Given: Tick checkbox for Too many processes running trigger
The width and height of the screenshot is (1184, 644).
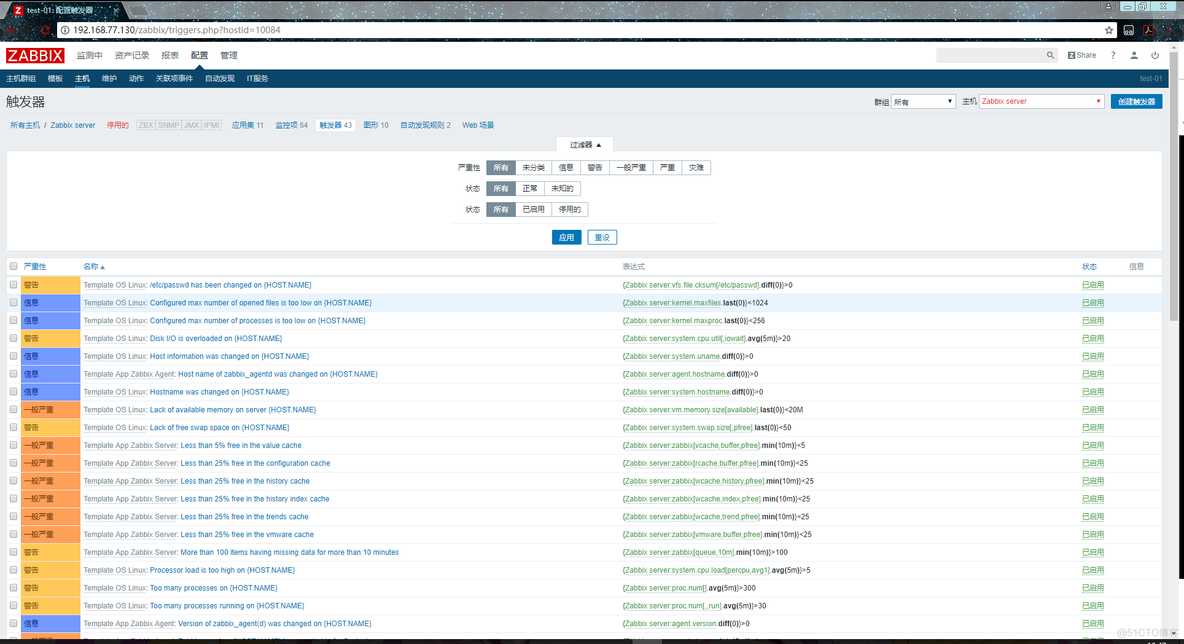Looking at the screenshot, I should coord(14,605).
